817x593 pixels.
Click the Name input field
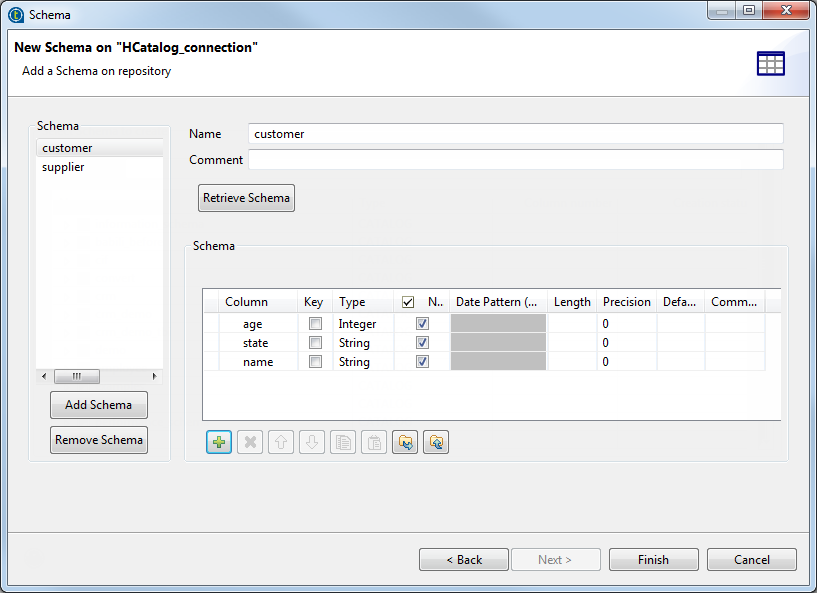point(516,134)
